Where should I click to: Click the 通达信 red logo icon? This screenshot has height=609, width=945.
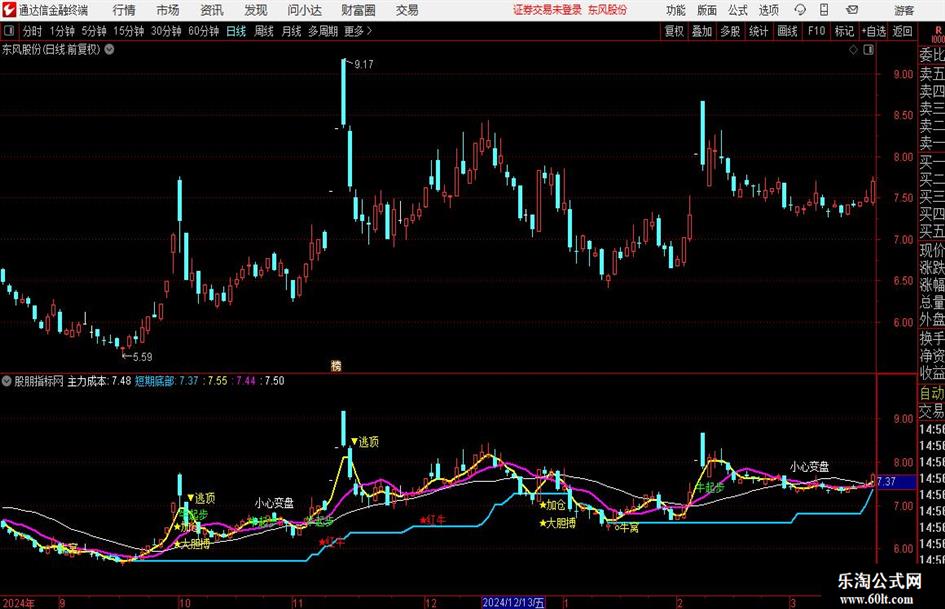pyautogui.click(x=9, y=10)
